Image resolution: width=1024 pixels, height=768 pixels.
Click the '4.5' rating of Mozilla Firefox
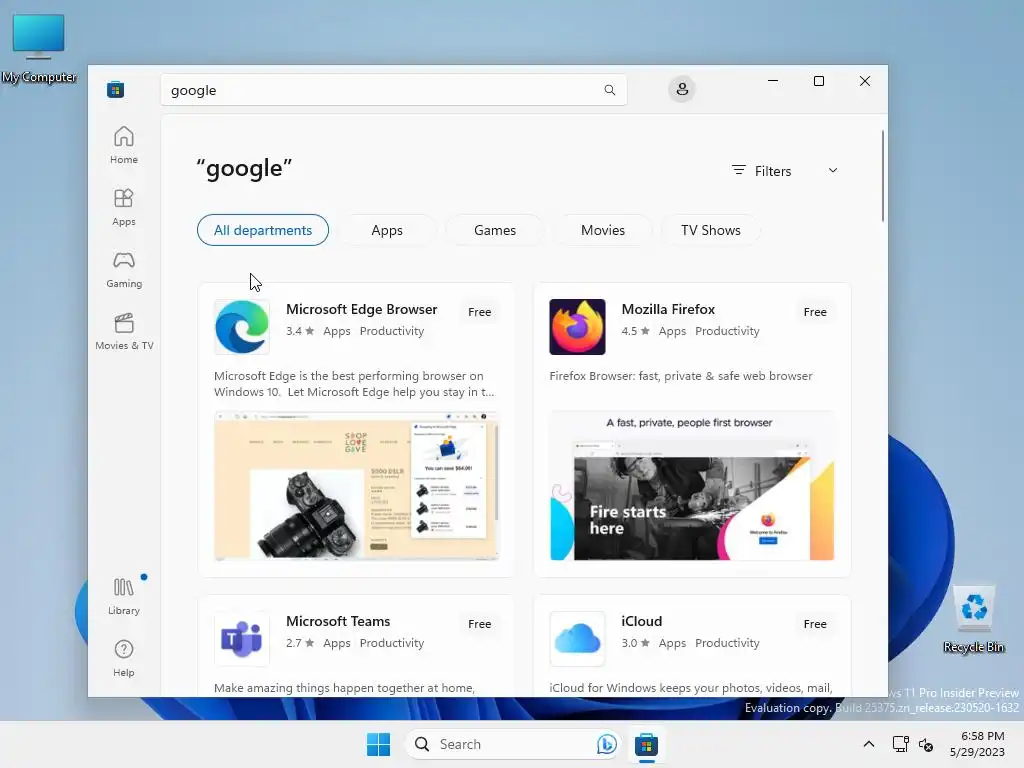tap(635, 331)
